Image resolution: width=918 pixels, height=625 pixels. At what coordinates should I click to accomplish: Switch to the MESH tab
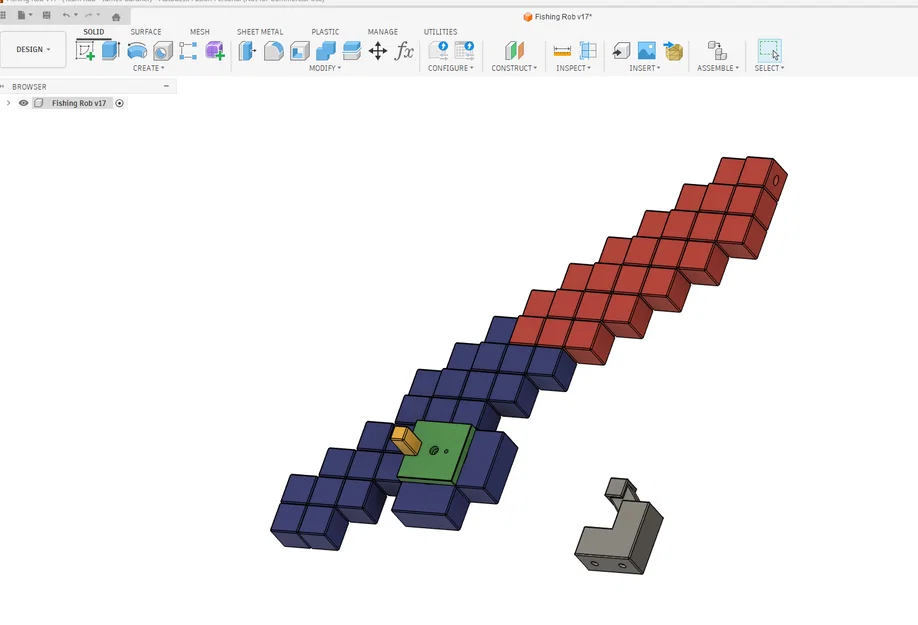click(200, 32)
